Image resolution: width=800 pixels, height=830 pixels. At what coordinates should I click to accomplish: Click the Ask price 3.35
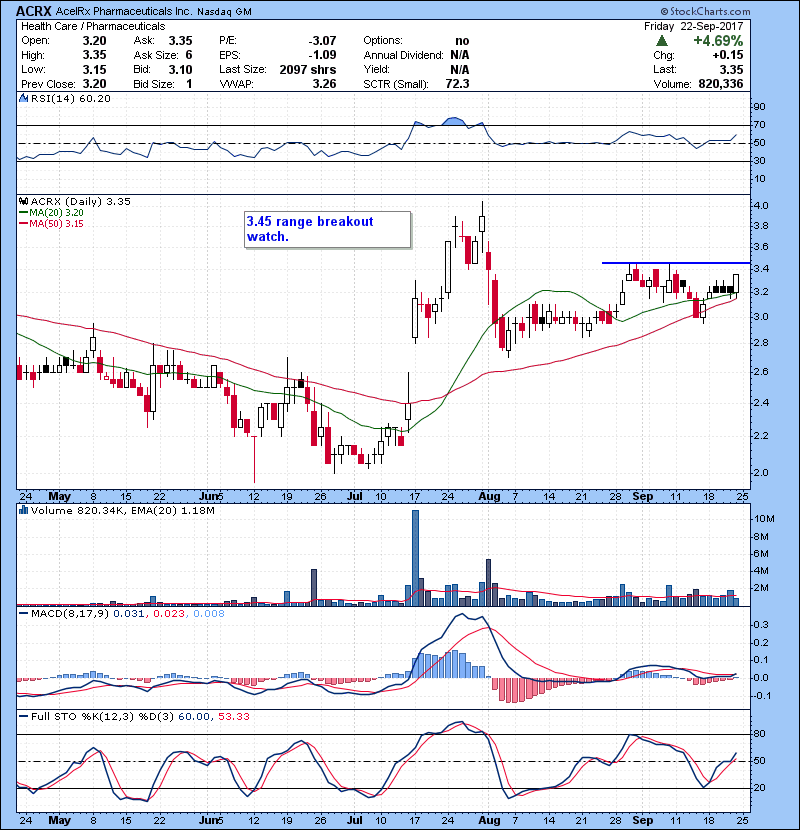181,41
